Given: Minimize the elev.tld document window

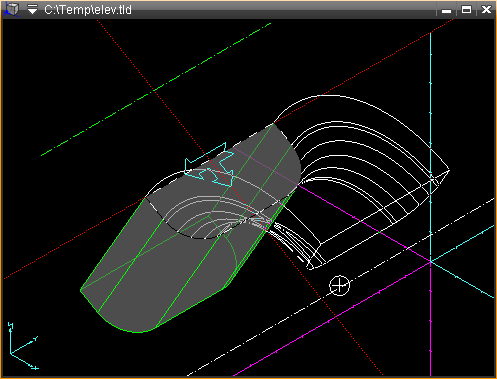Looking at the screenshot, I should click(446, 10).
